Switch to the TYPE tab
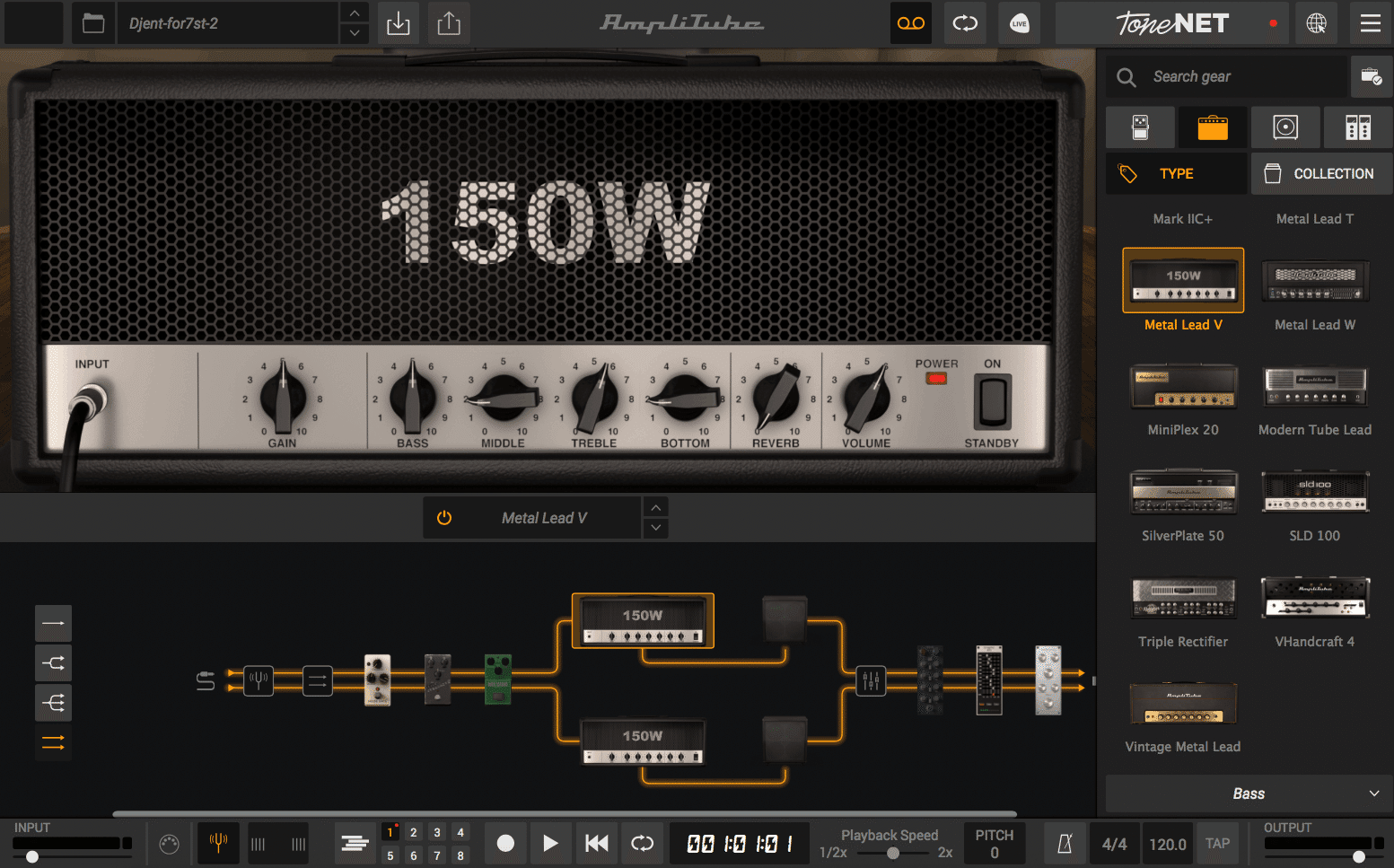This screenshot has height=868, width=1394. (1176, 173)
